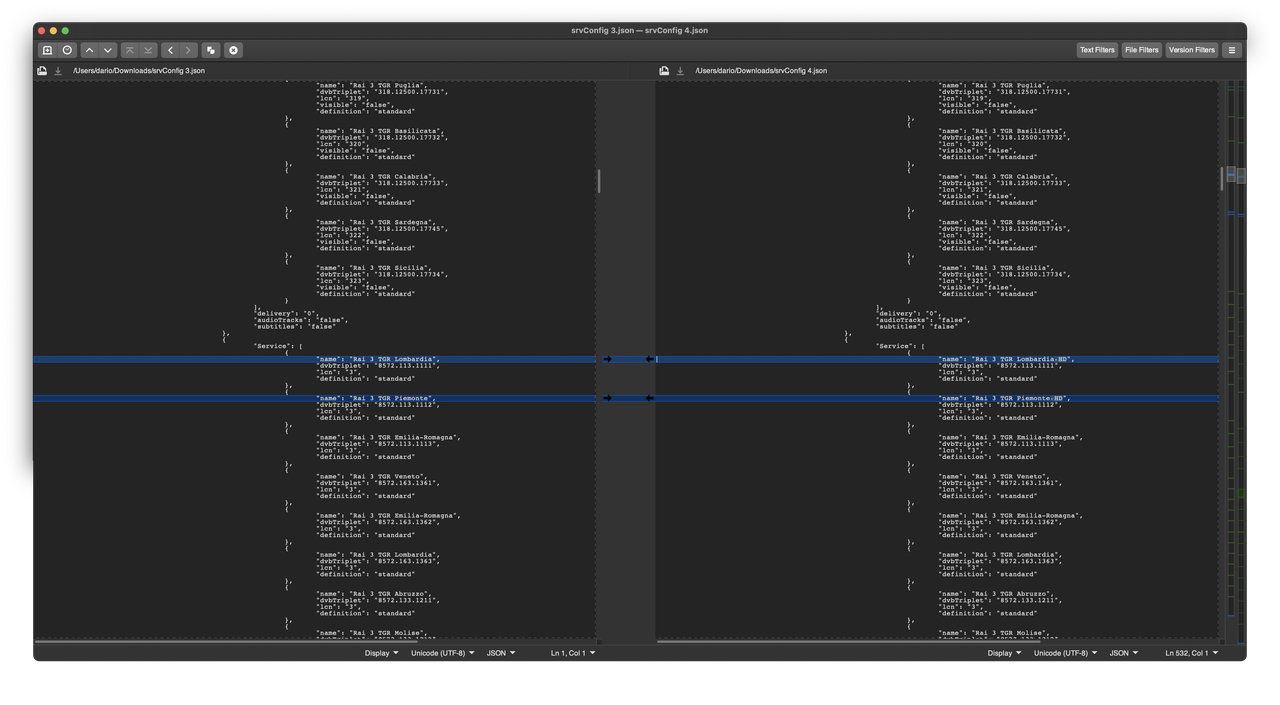Click left pane highlighted line "Rai 3 TGR Piemonte"
The width and height of the screenshot is (1280, 705).
click(315, 398)
